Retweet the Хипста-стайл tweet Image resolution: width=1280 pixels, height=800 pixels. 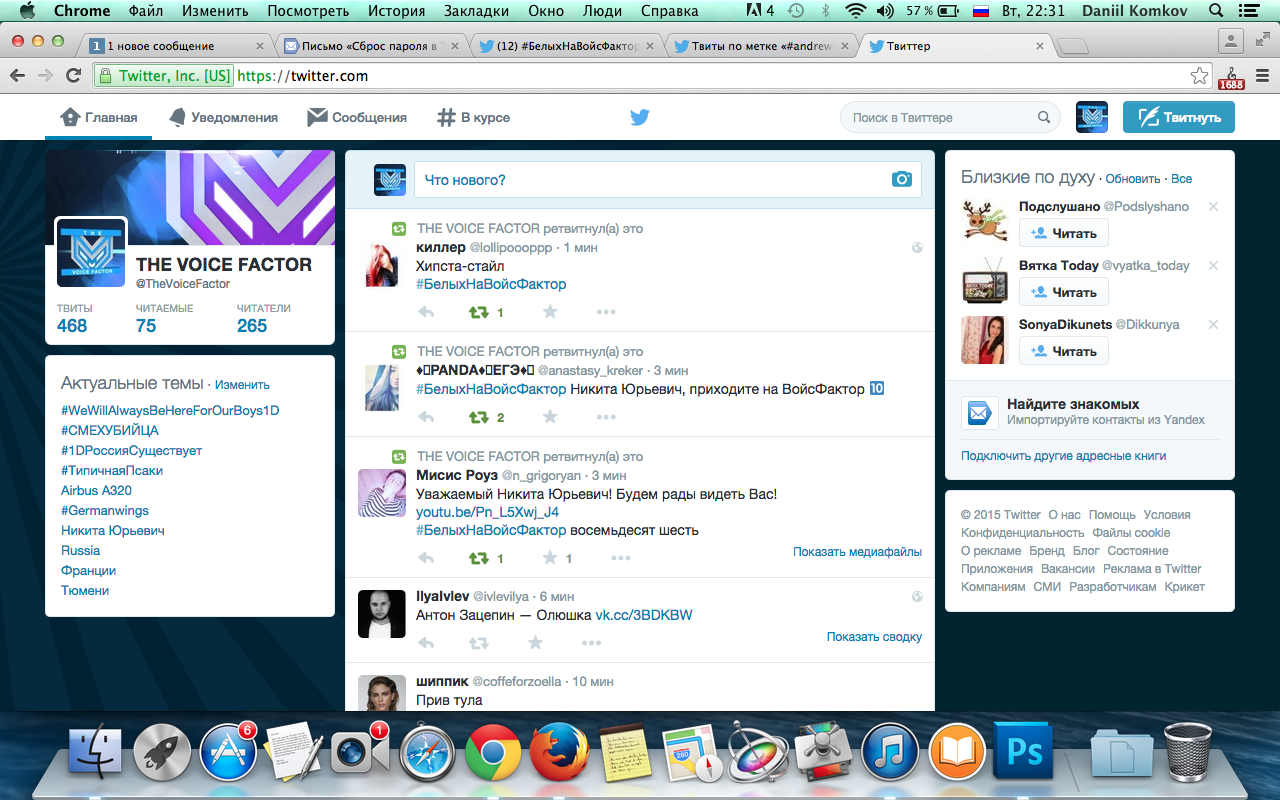[x=479, y=312]
